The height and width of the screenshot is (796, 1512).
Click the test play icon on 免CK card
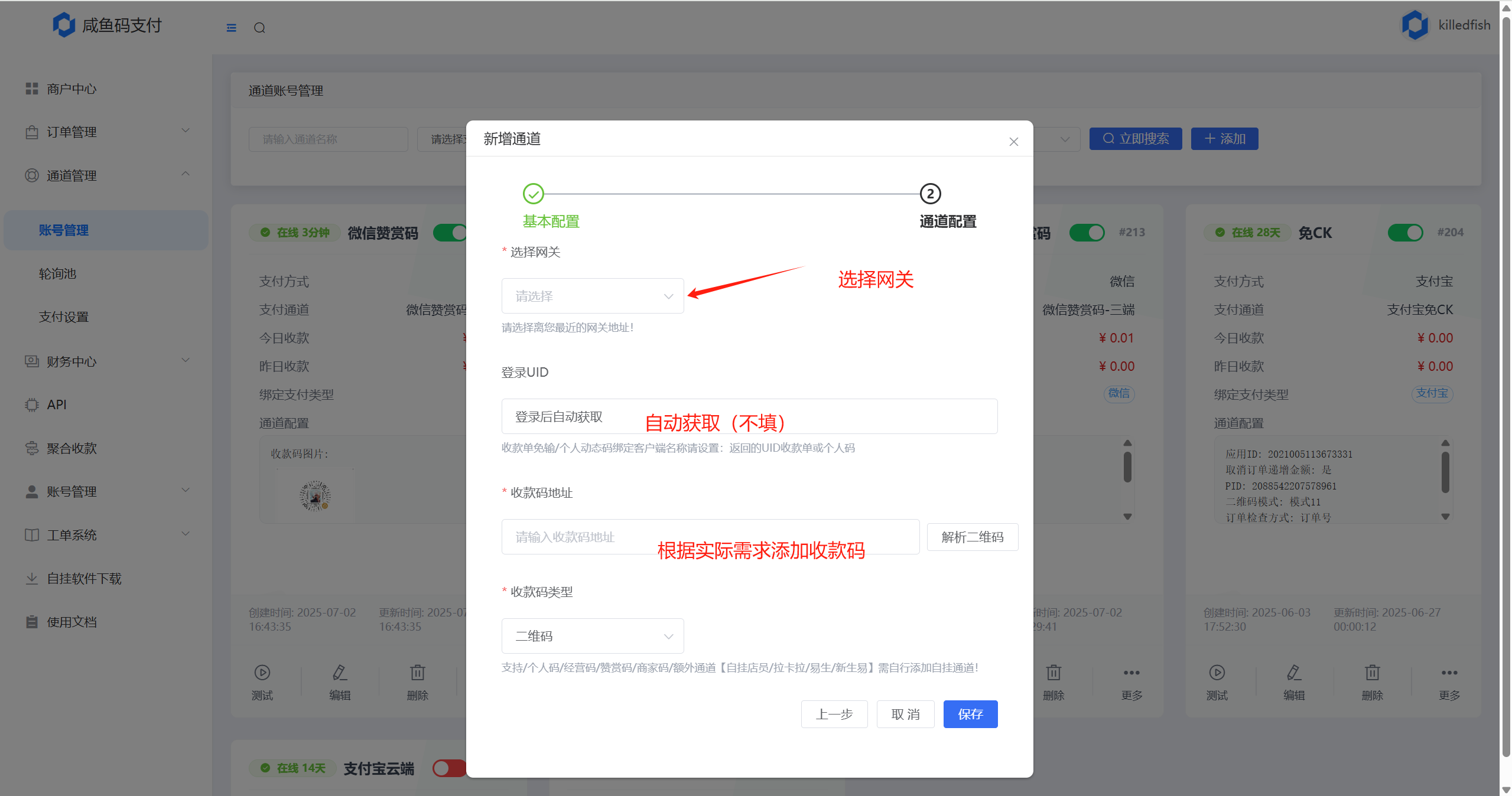pyautogui.click(x=1217, y=673)
